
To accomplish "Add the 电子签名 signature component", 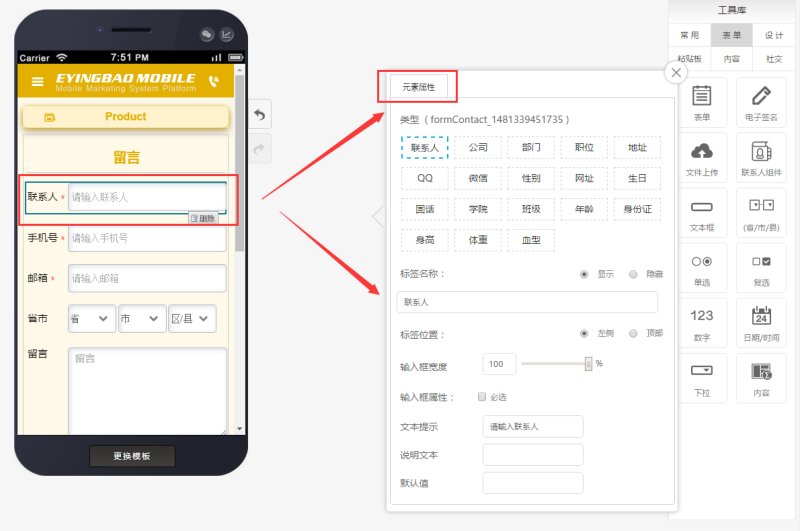I will pos(761,103).
